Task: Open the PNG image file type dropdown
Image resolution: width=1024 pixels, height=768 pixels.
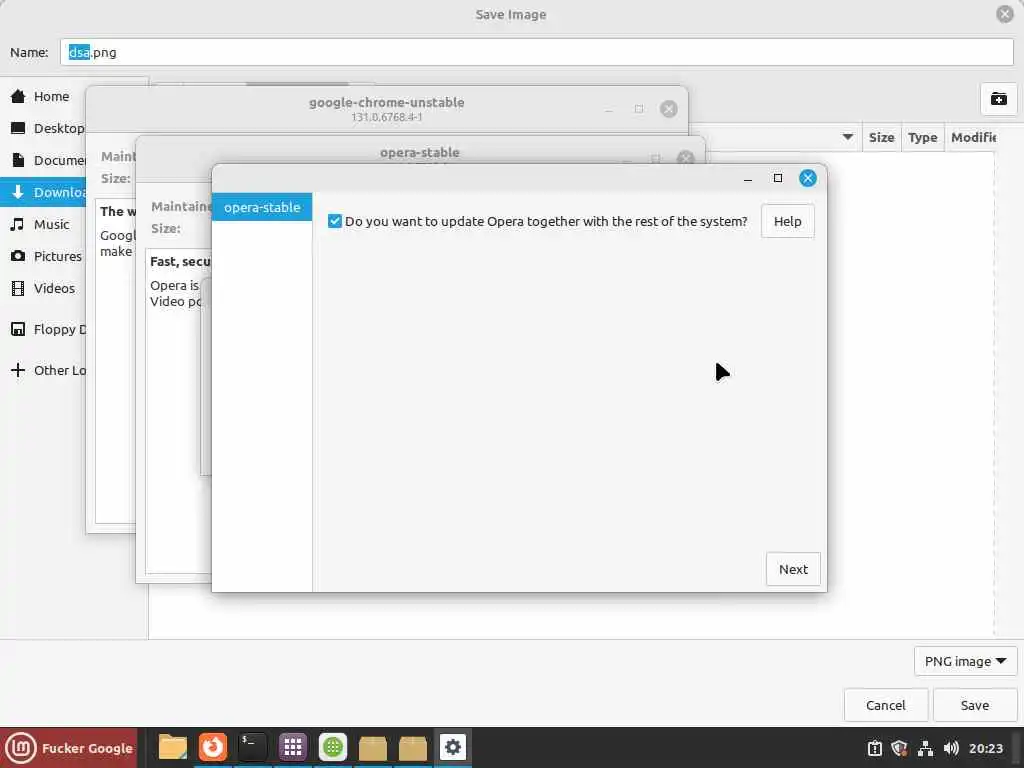Action: coord(965,662)
